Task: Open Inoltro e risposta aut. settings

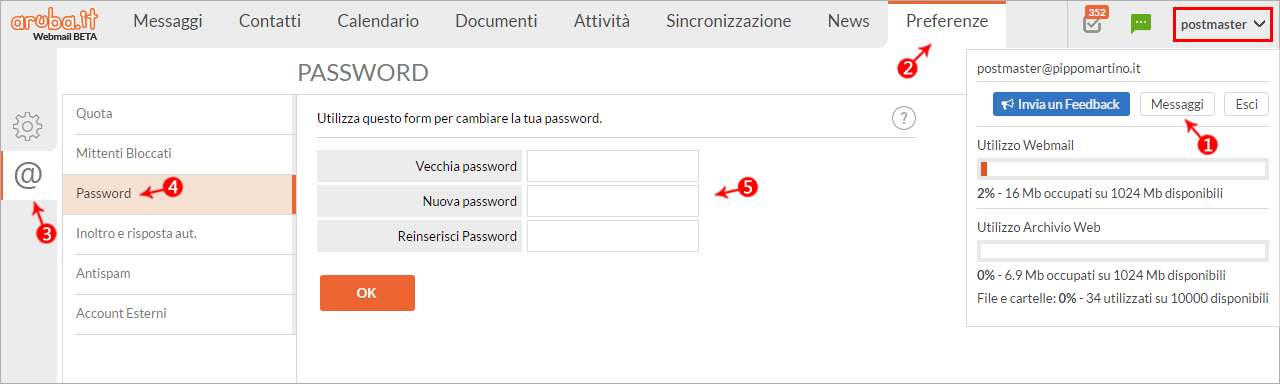Action: [178, 234]
